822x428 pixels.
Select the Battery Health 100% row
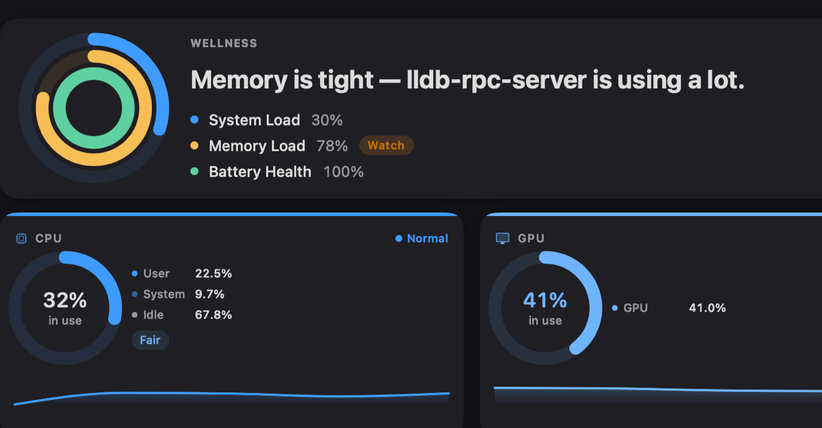[277, 172]
